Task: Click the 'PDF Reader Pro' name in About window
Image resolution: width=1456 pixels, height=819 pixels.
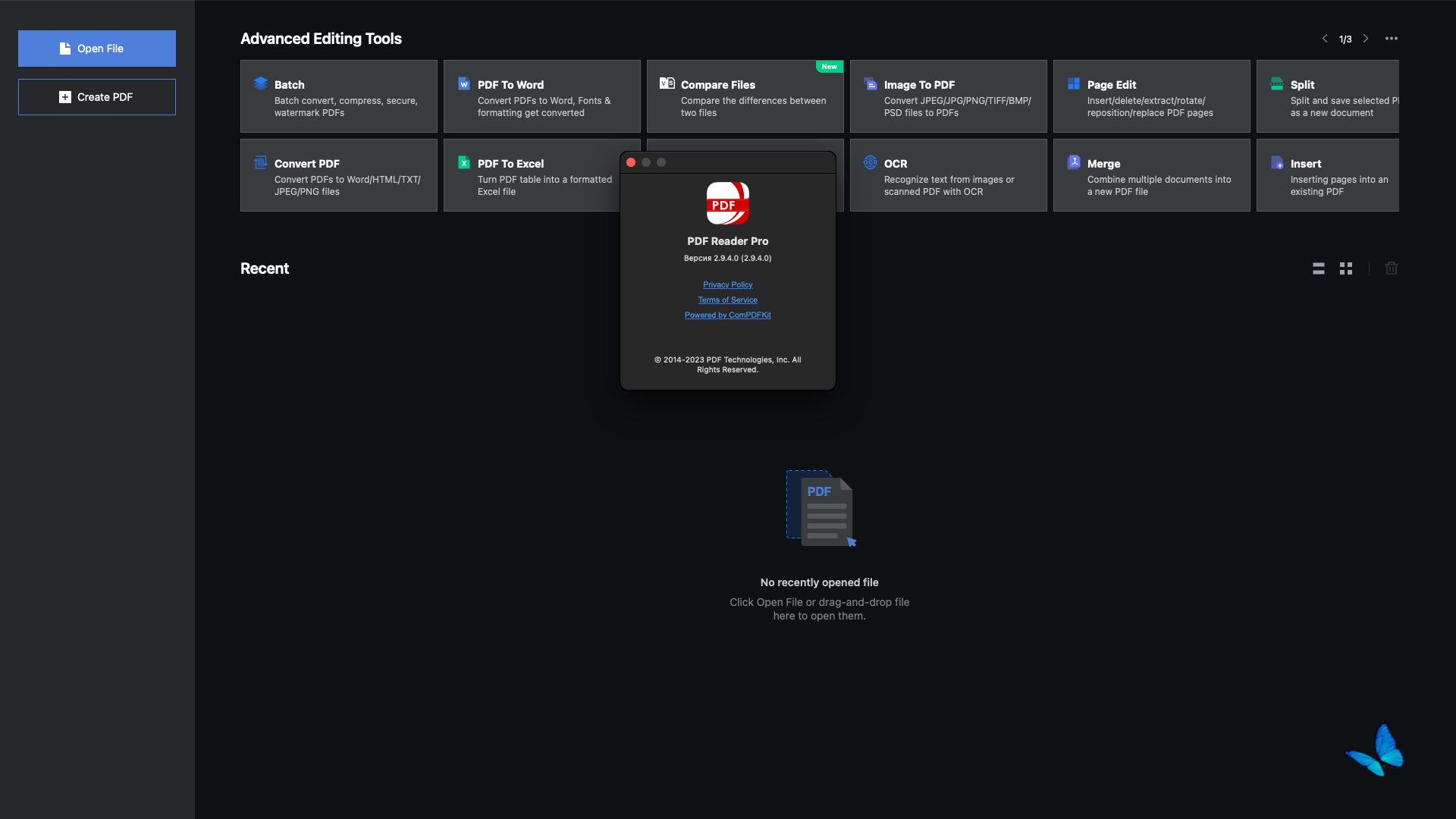Action: [x=728, y=241]
